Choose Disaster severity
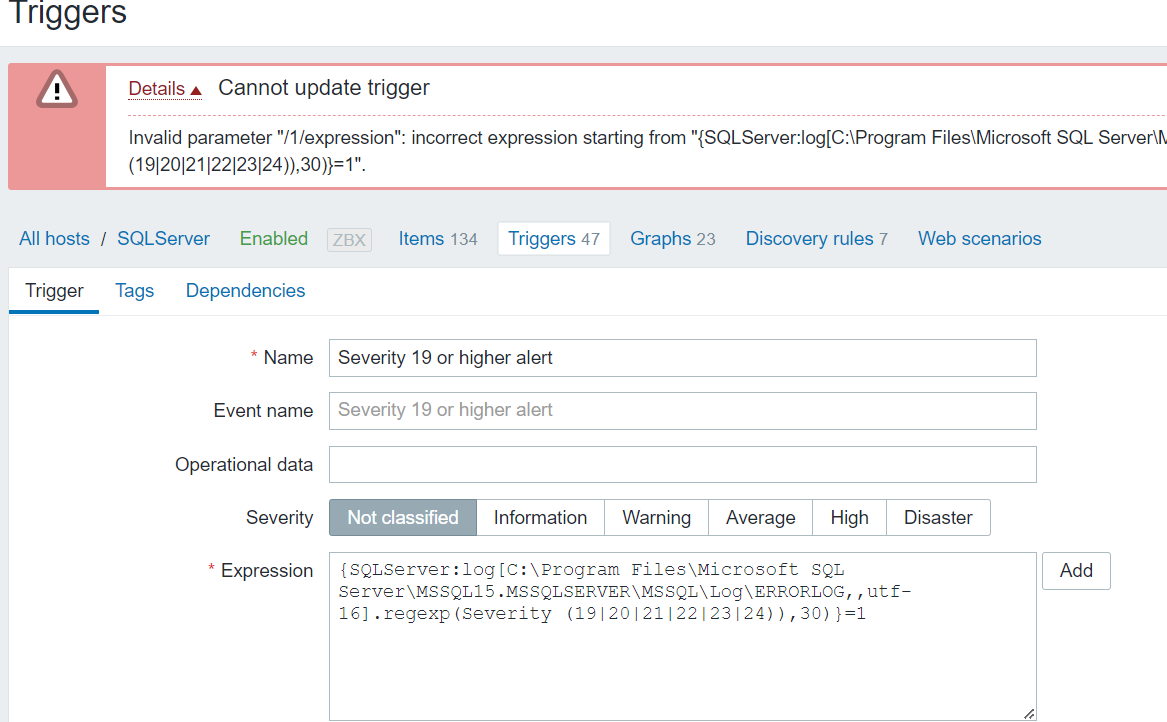The height and width of the screenshot is (722, 1167). [x=937, y=518]
